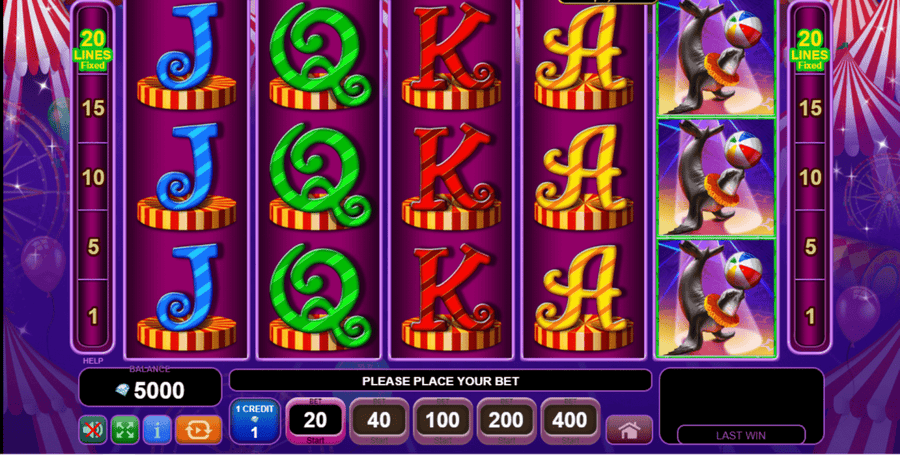Start spin with bet 100
Image resolution: width=900 pixels, height=455 pixels.
point(443,422)
